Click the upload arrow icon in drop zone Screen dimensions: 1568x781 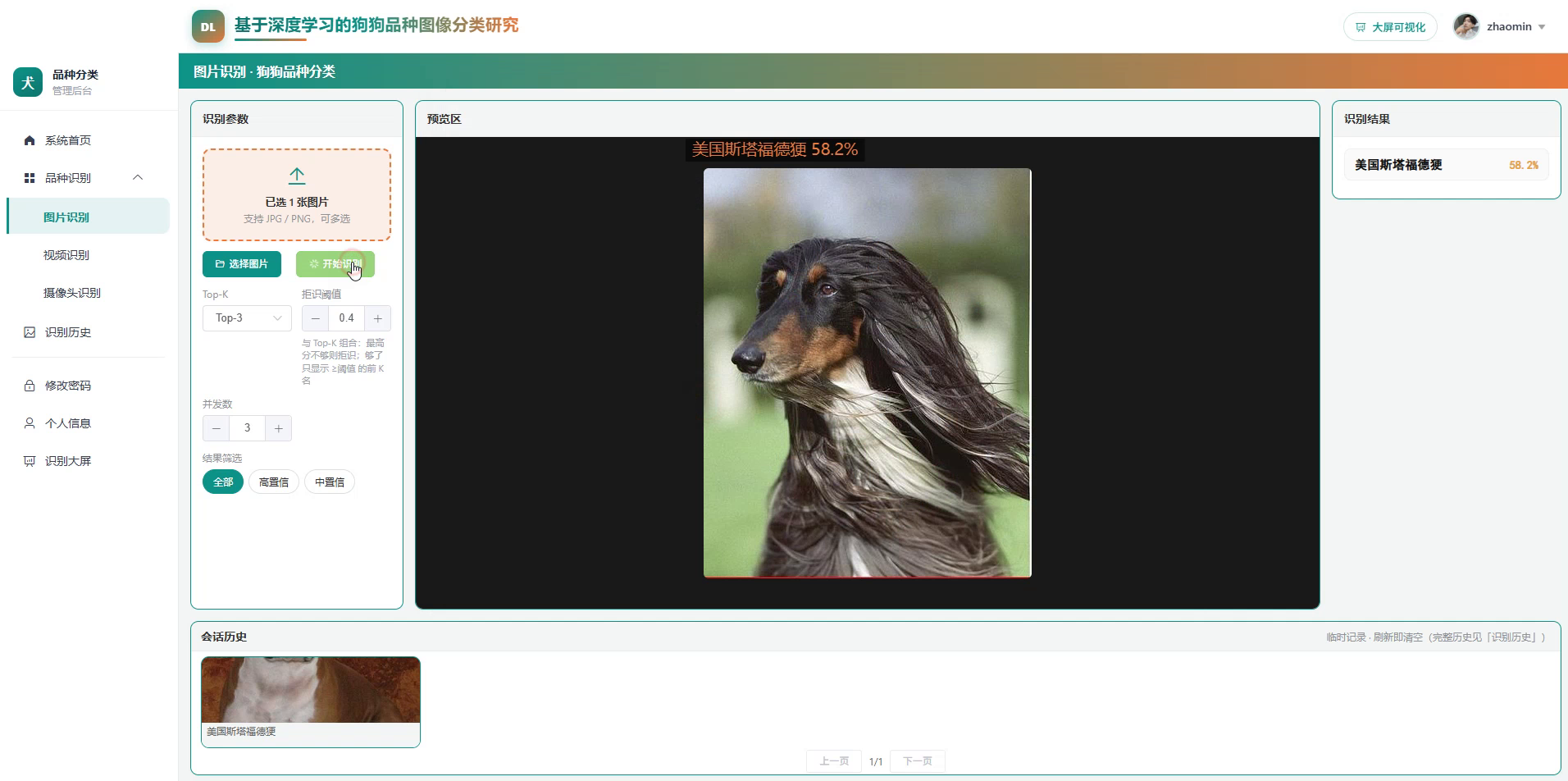click(297, 176)
